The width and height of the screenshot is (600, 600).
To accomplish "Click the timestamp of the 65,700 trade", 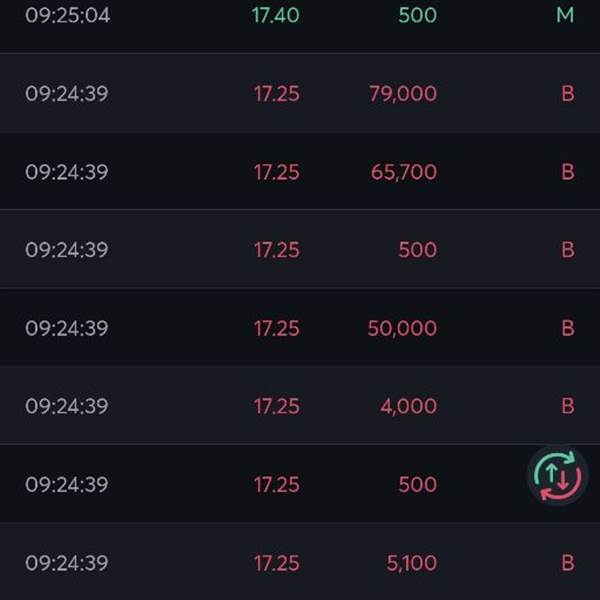I will click(x=67, y=172).
